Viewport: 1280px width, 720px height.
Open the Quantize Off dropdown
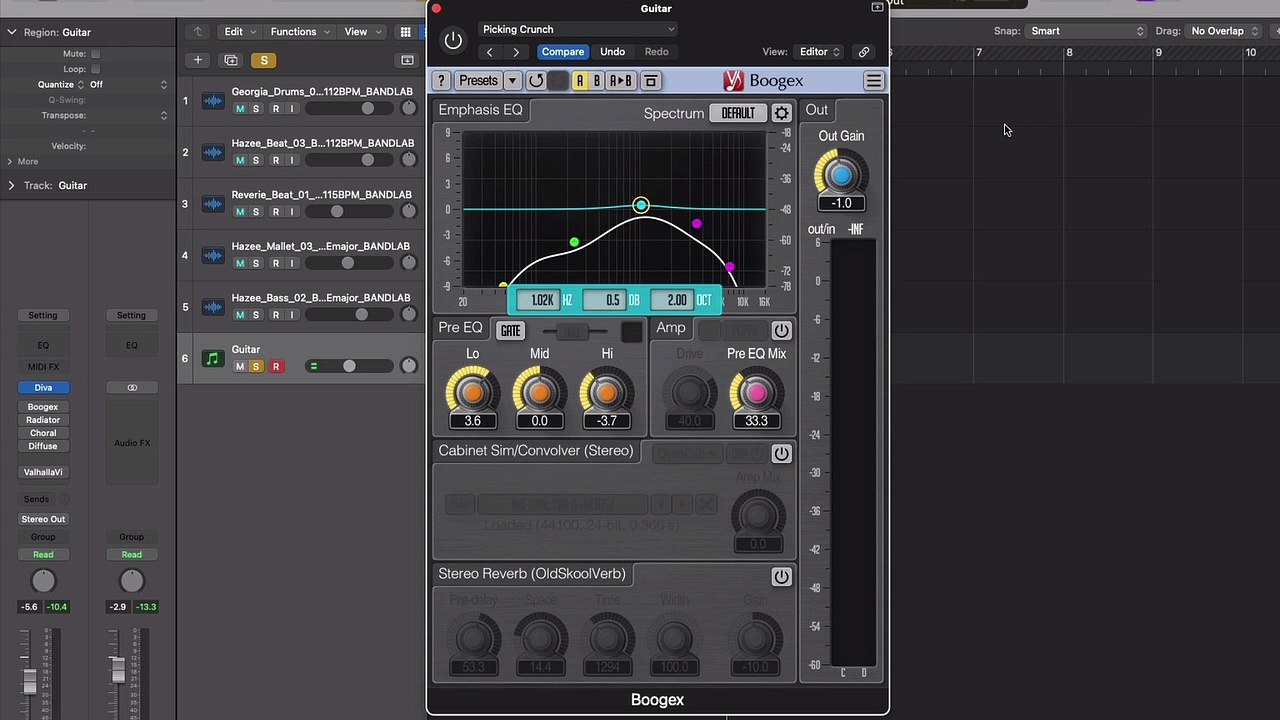(x=128, y=85)
